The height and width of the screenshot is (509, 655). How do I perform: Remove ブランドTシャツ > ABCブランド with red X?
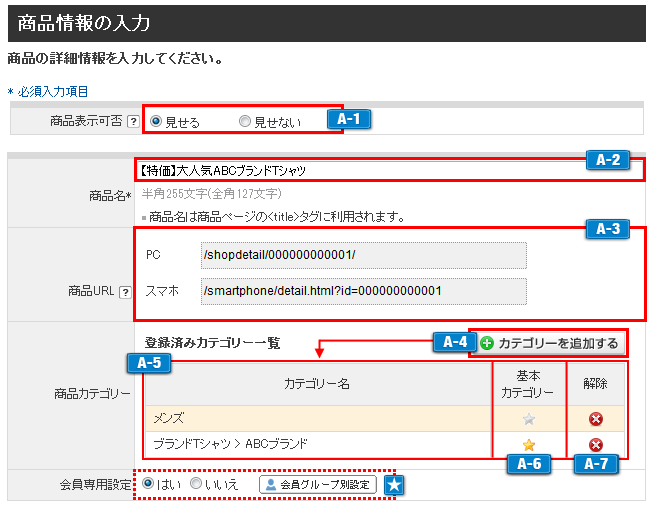click(596, 444)
